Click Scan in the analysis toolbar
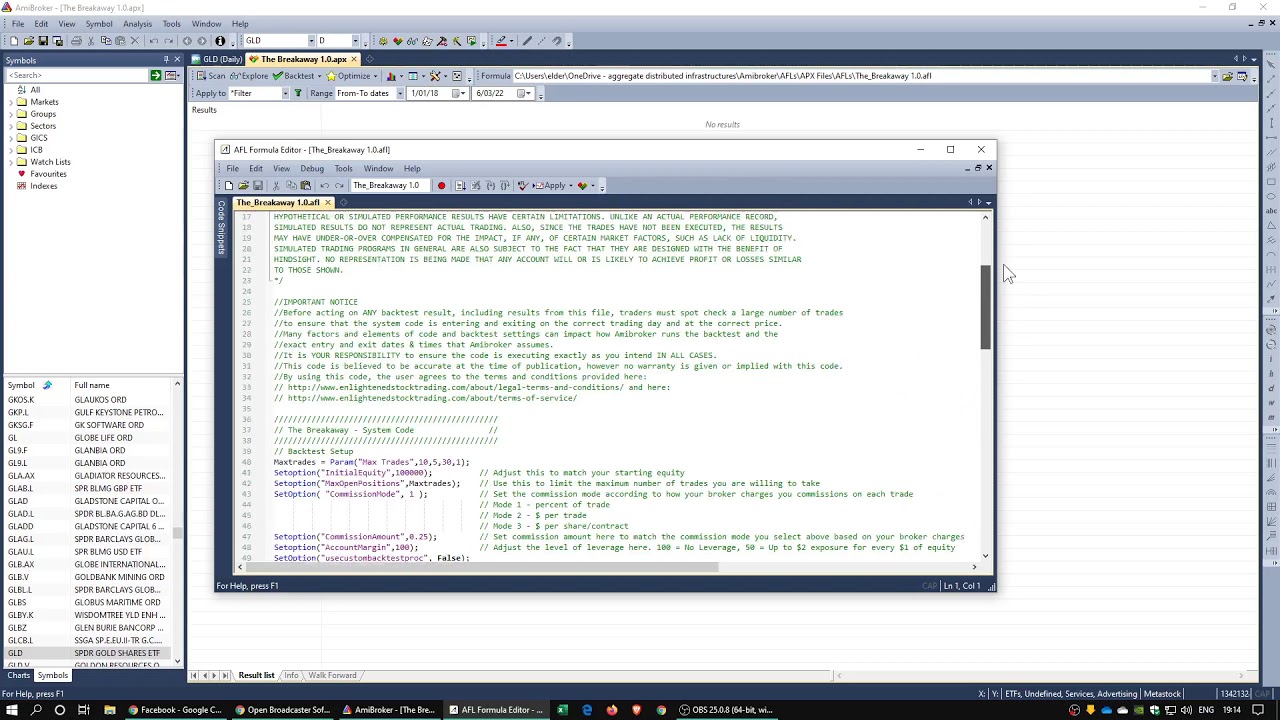The image size is (1280, 720). pyautogui.click(x=210, y=76)
